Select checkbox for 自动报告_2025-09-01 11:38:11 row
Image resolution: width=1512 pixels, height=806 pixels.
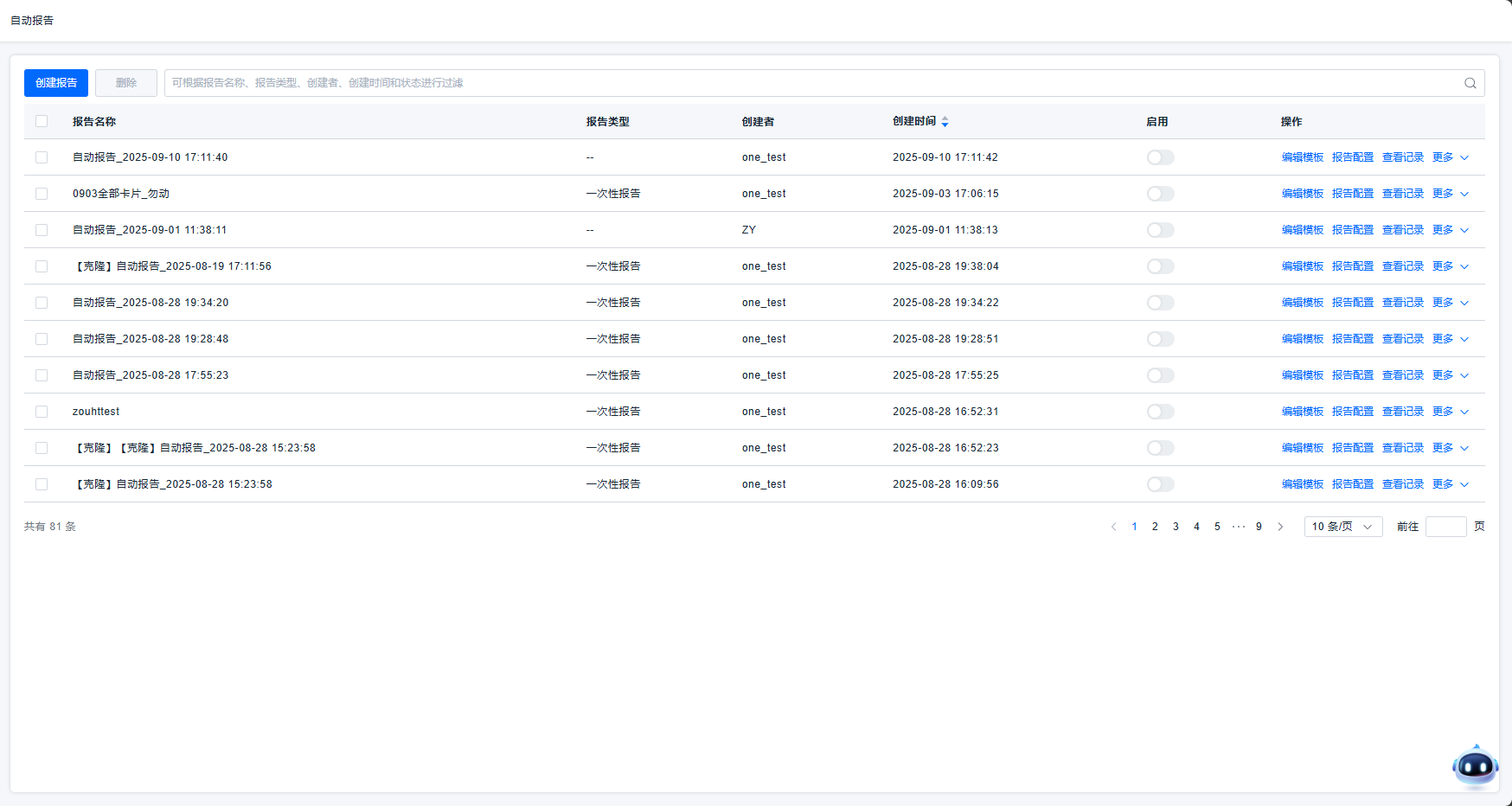click(42, 230)
